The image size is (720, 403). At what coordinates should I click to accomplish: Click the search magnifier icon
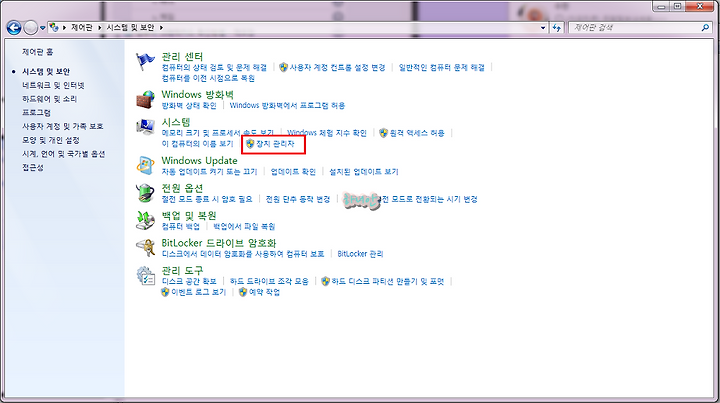tap(705, 28)
